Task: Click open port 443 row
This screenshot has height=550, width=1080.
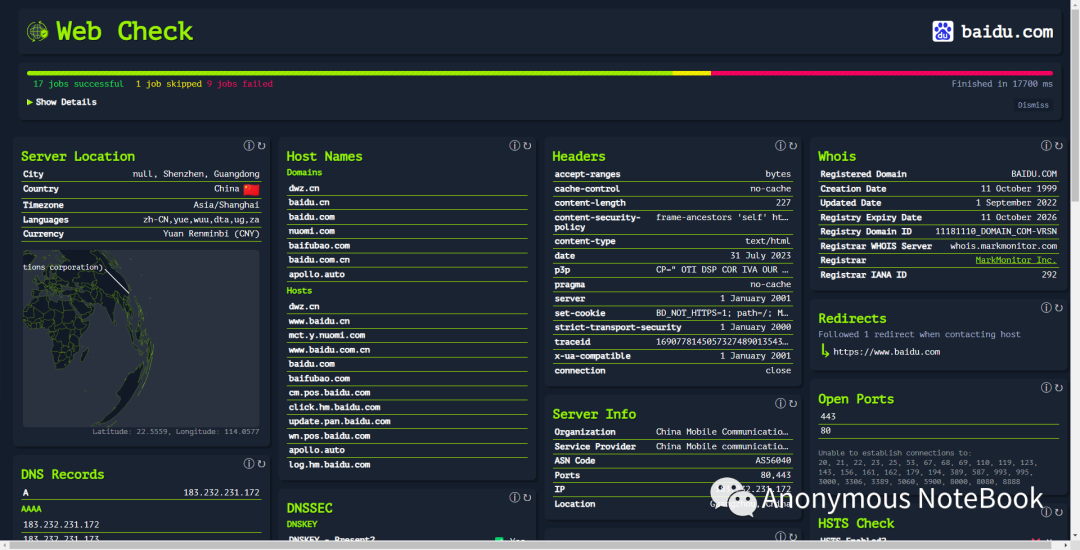Action: (x=938, y=416)
